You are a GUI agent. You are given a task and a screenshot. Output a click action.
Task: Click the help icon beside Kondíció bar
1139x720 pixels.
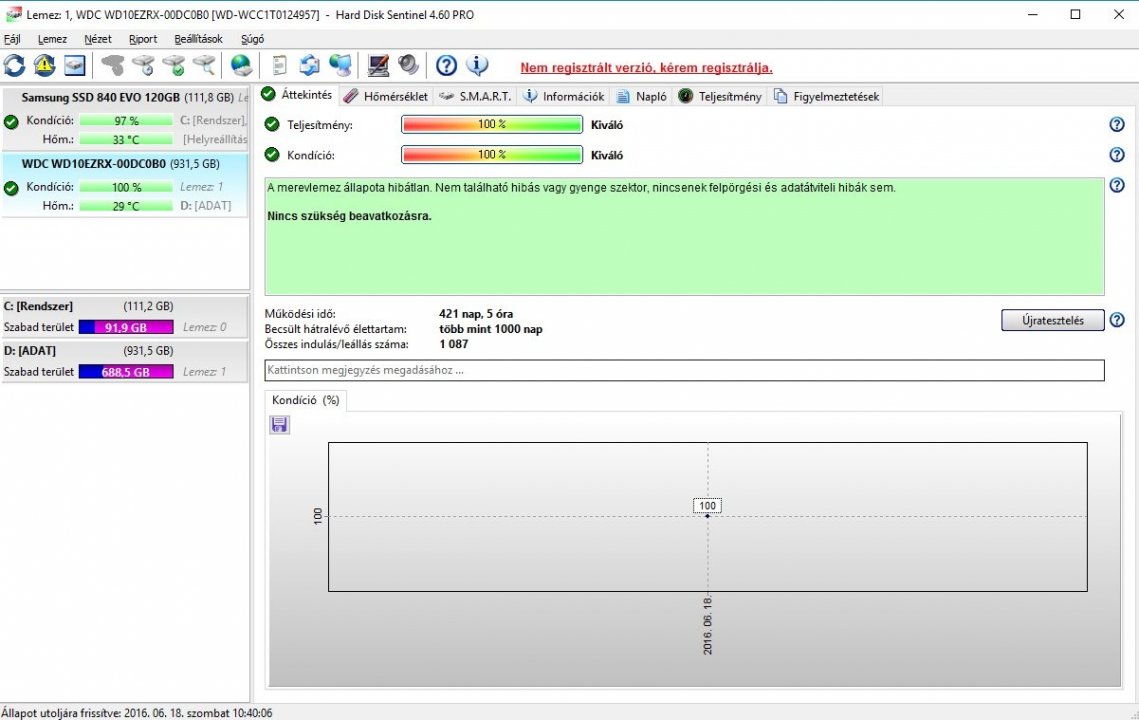(x=1117, y=155)
